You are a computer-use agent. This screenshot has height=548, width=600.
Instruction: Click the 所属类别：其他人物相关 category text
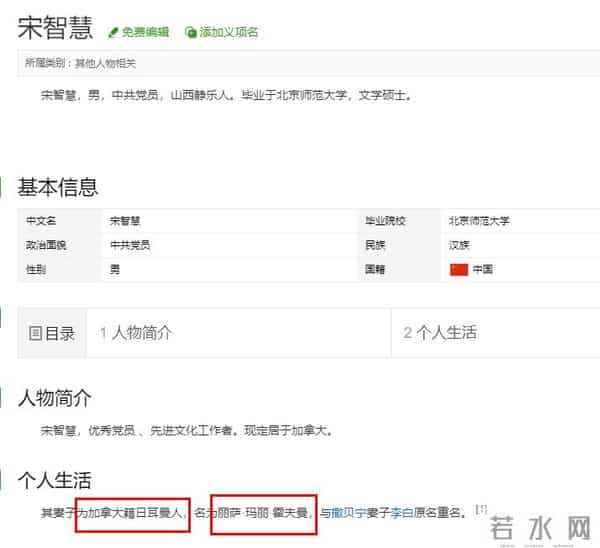pos(80,63)
